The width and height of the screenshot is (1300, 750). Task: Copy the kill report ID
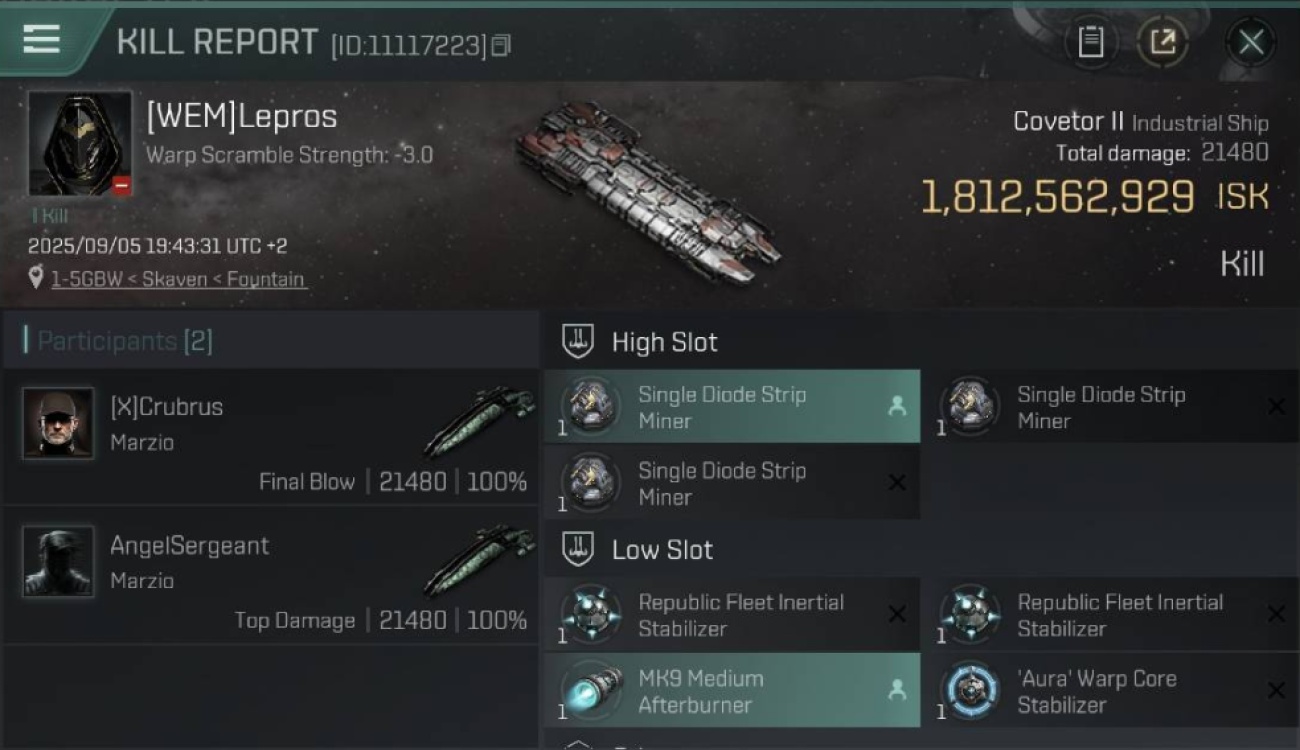point(501,45)
